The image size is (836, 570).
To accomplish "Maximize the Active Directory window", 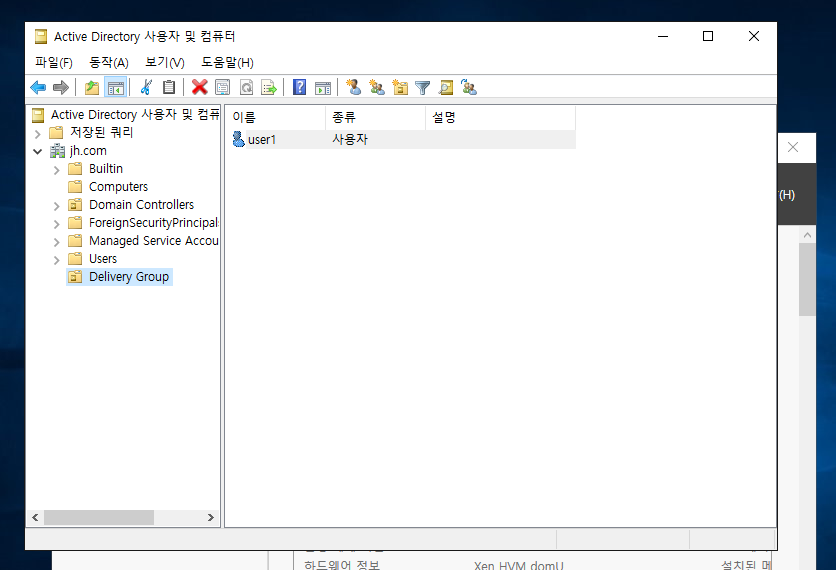I will click(x=708, y=36).
